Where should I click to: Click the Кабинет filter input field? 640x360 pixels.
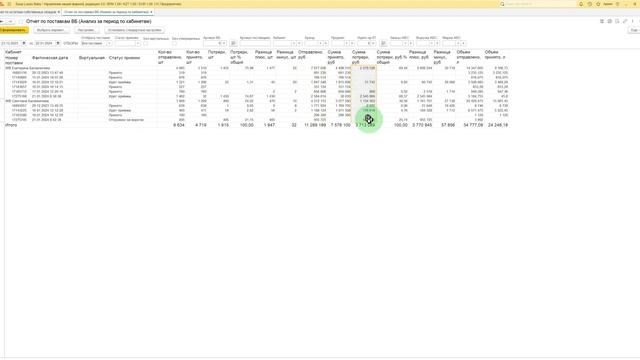pyautogui.click(x=282, y=43)
